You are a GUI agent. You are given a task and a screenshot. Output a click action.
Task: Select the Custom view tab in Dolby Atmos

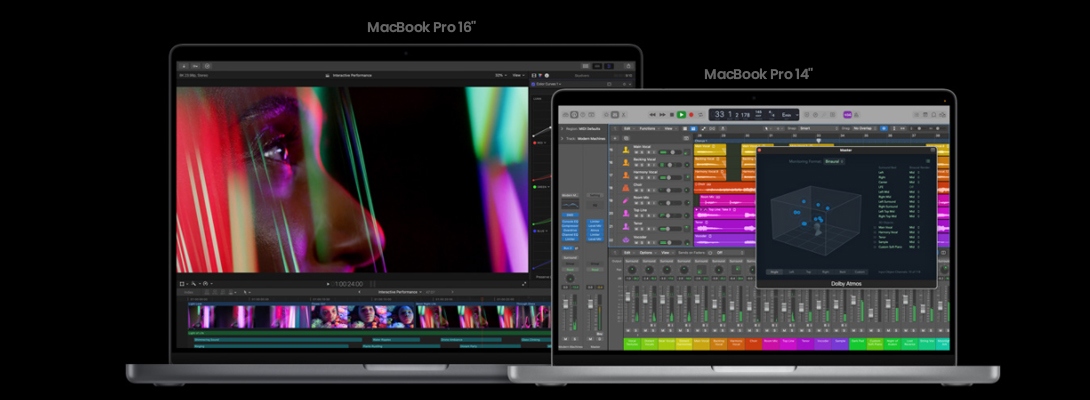coord(859,271)
